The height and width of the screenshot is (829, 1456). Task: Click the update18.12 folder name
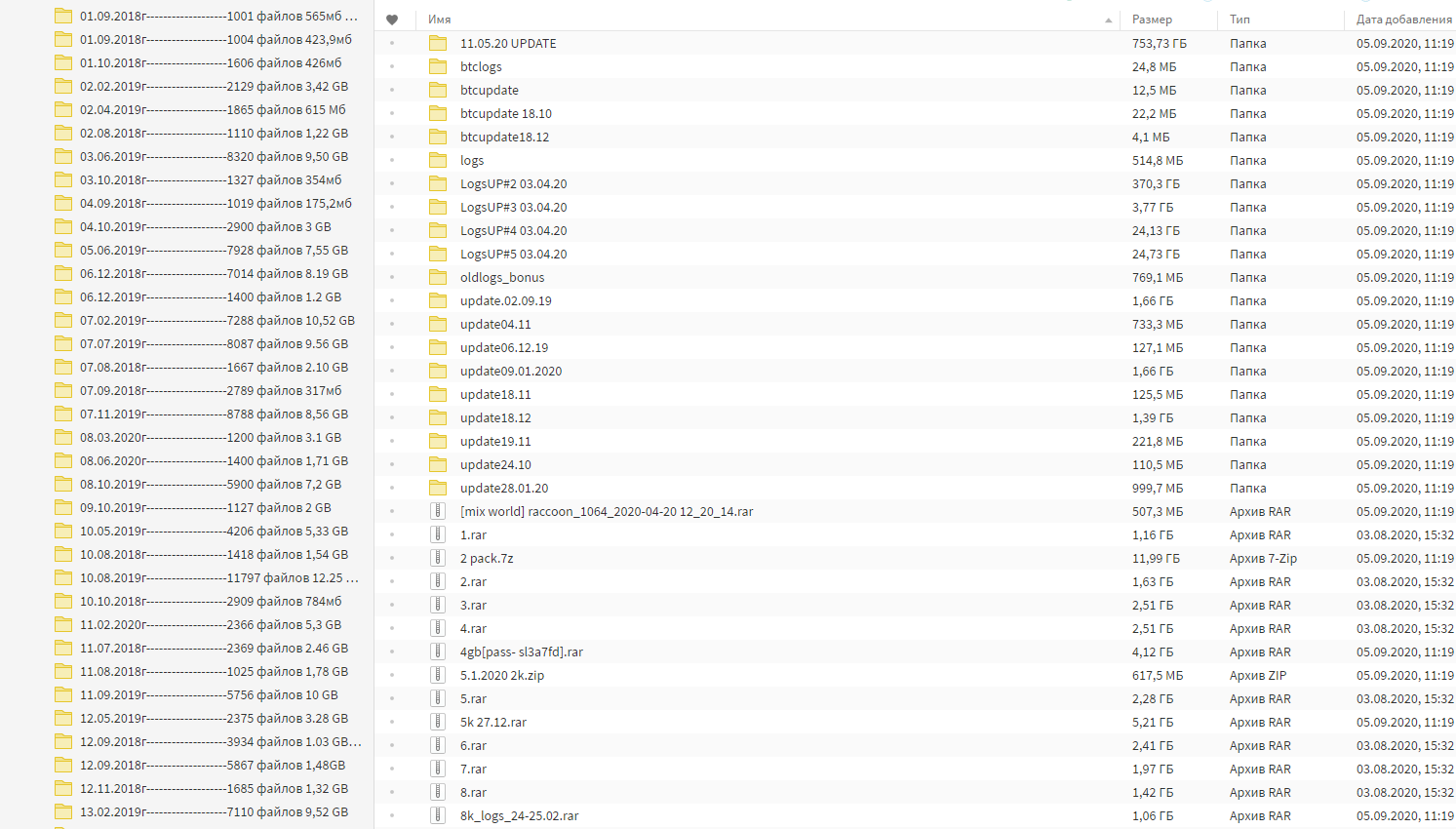[495, 417]
